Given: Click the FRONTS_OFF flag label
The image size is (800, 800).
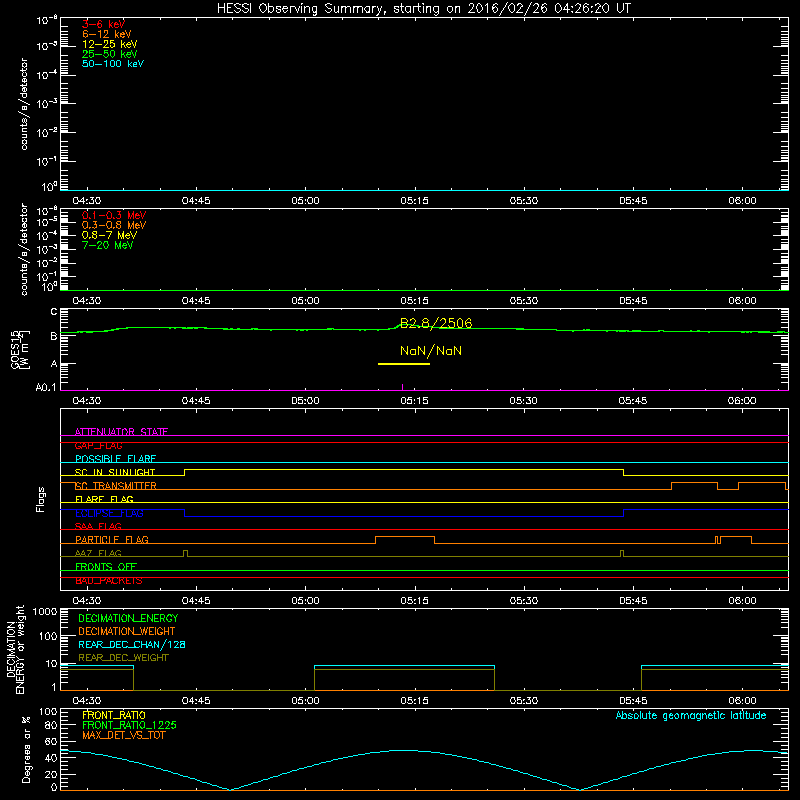Looking at the screenshot, I should tap(106, 566).
